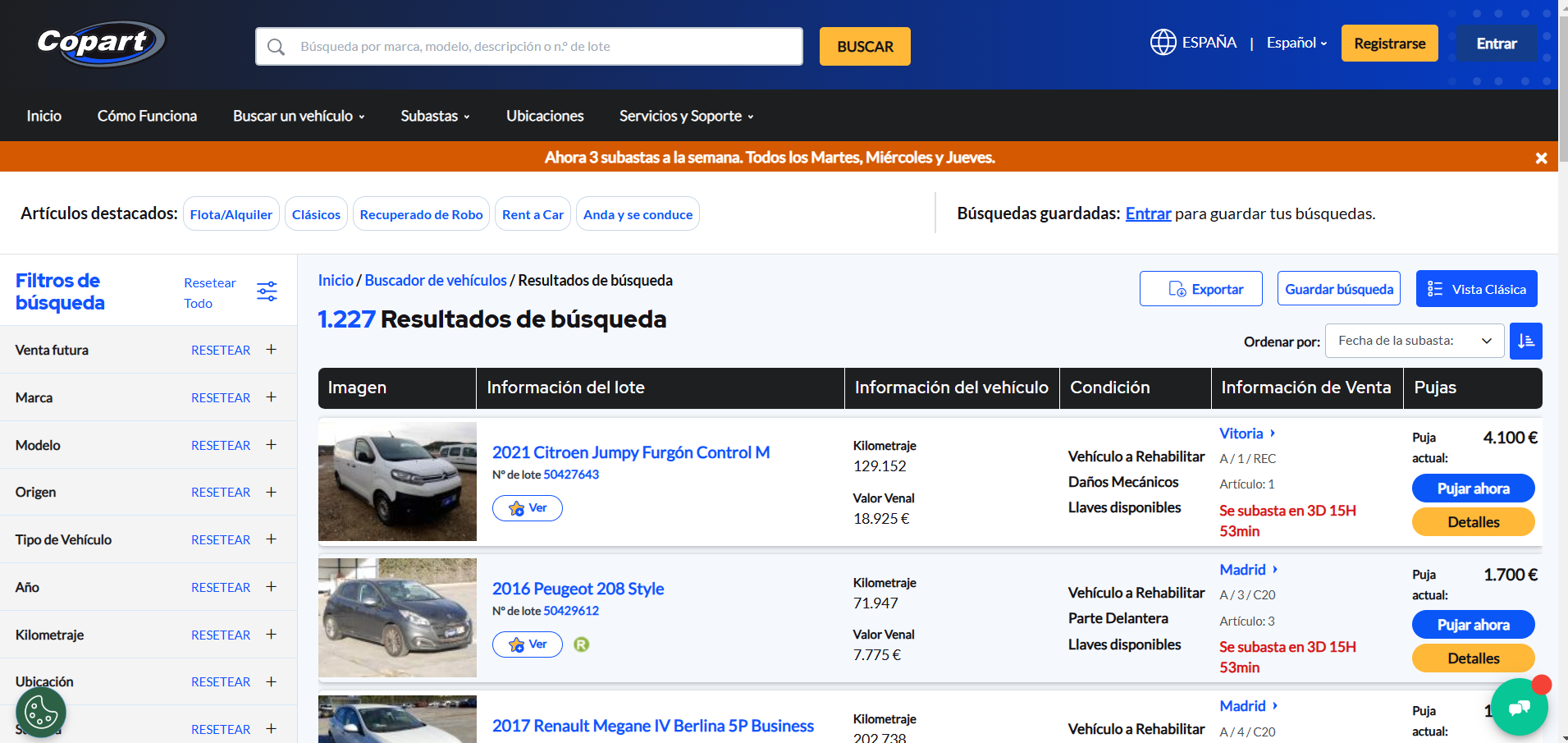
Task: Expand the Año filter plus
Action: click(271, 587)
